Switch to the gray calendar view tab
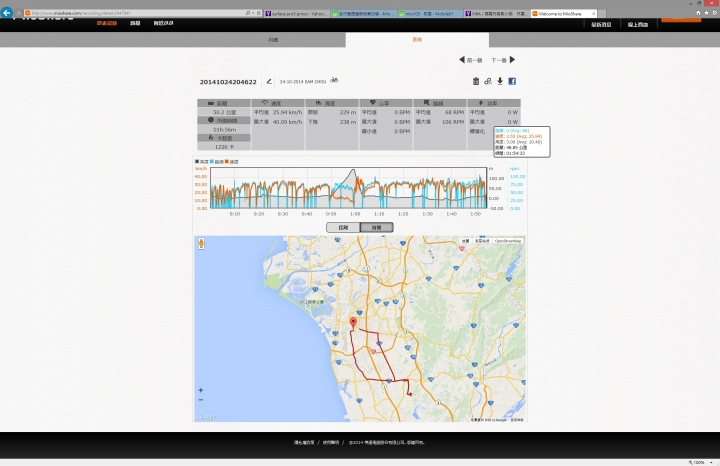Image resolution: width=720 pixels, height=466 pixels. [x=273, y=40]
